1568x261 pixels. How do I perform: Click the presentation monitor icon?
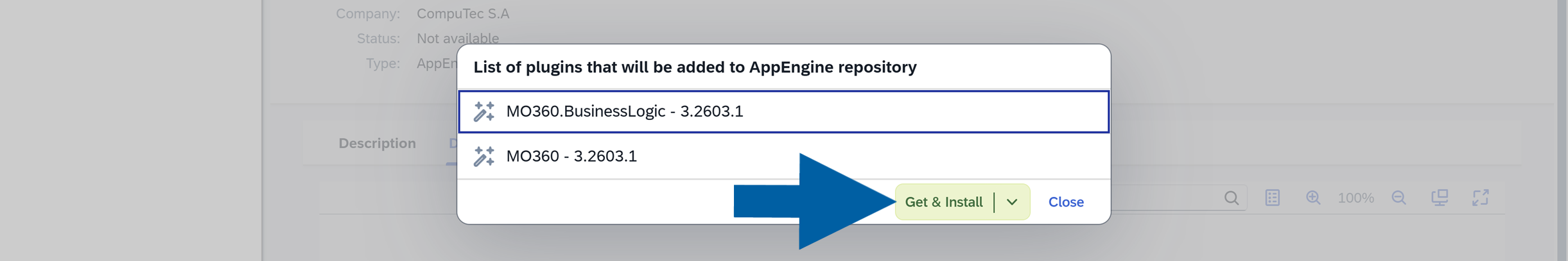pyautogui.click(x=1440, y=198)
